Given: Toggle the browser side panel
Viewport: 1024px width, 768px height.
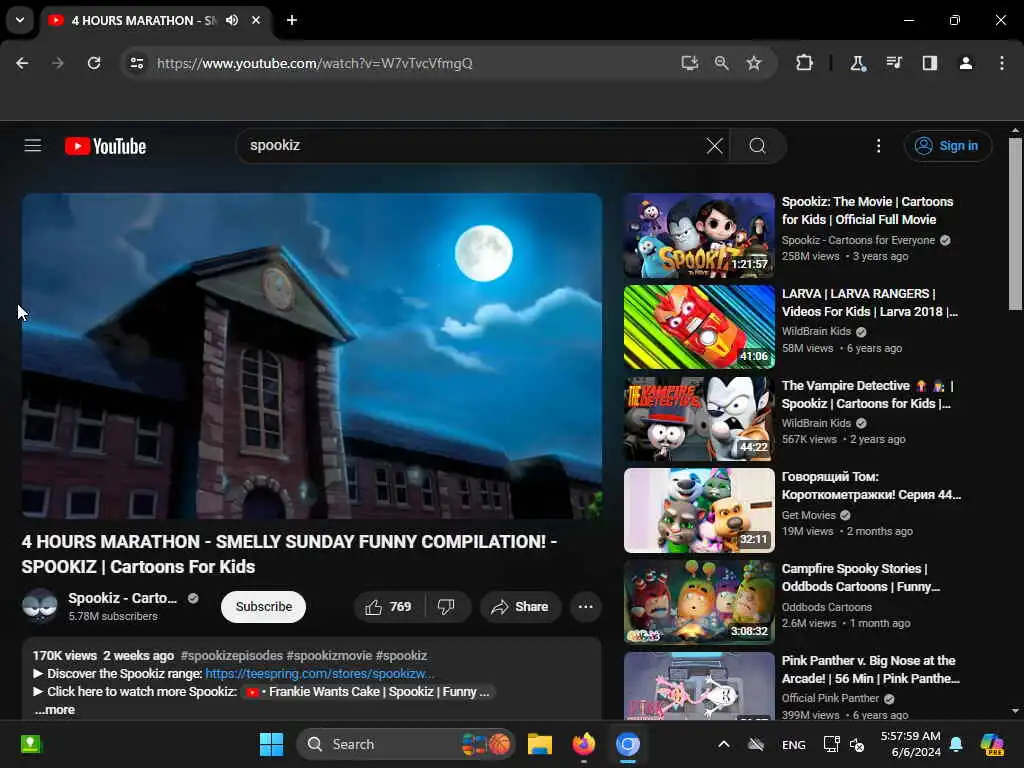Looking at the screenshot, I should [x=929, y=63].
